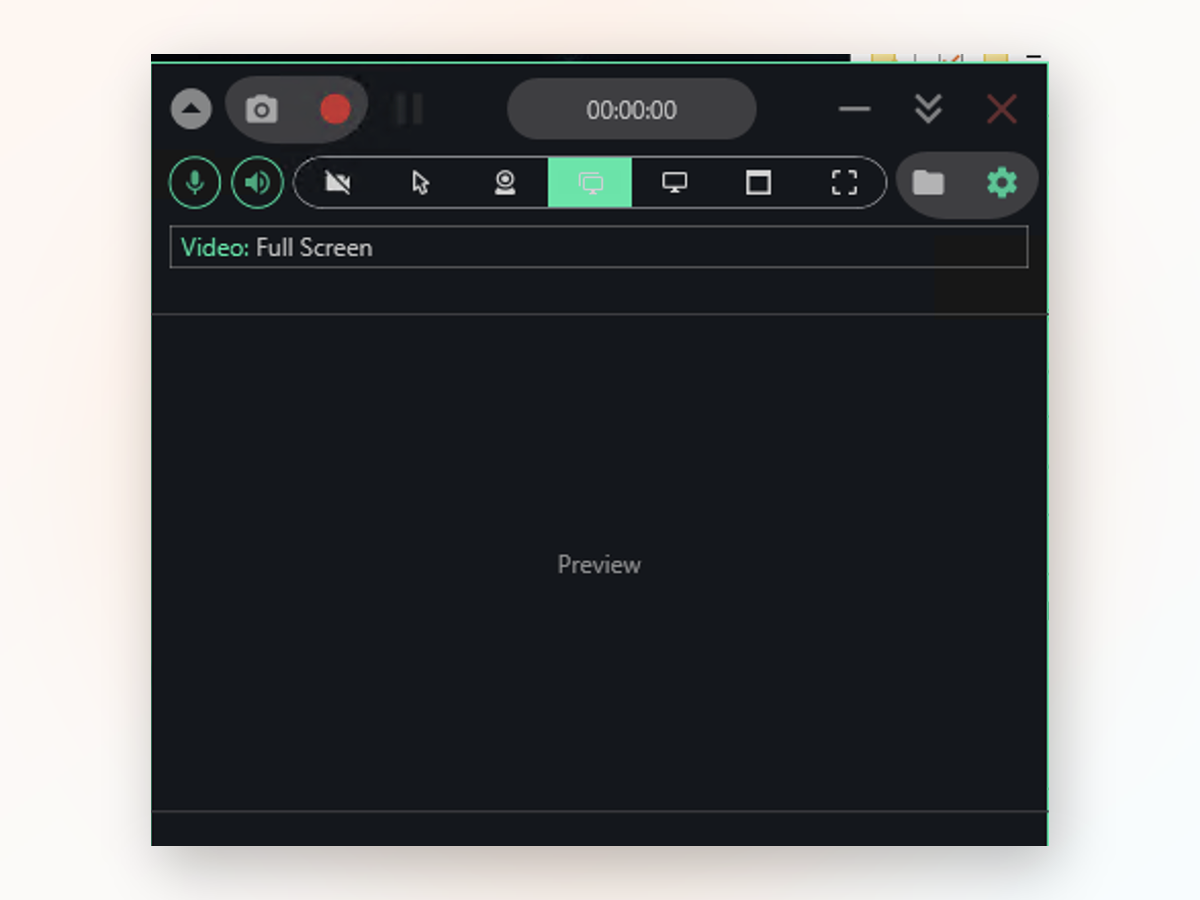
Task: Click the Preview area
Action: pos(599,563)
